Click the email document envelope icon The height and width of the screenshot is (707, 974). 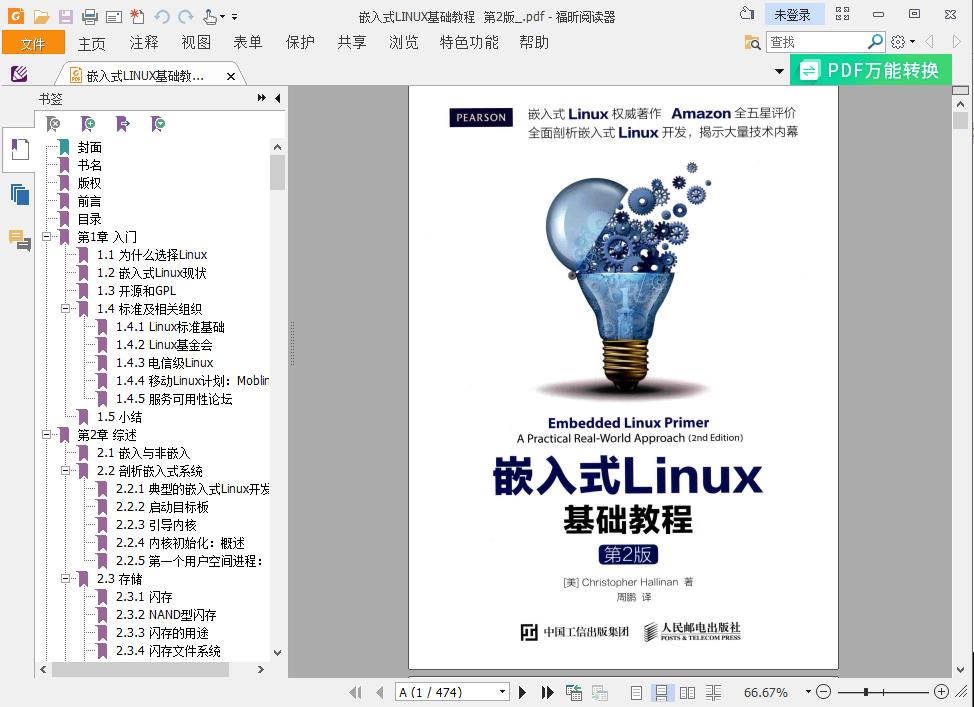coord(114,17)
